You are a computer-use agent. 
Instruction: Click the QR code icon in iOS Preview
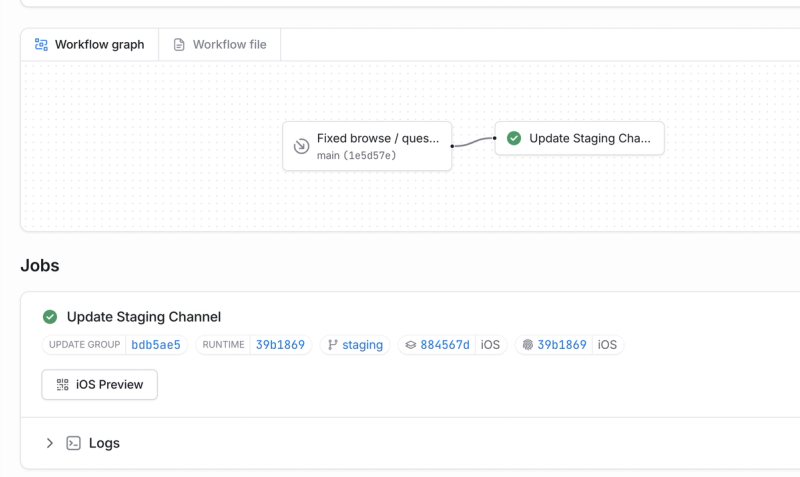[62, 385]
